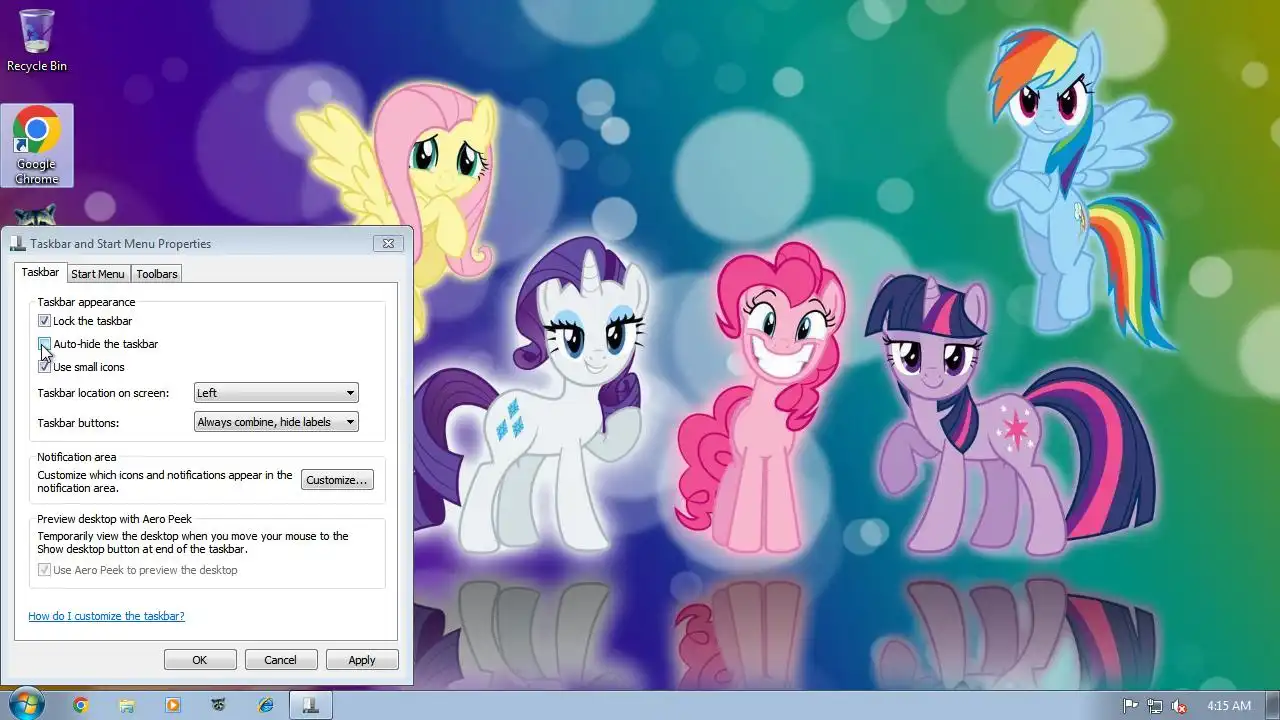Click the Customize... button

click(x=337, y=480)
